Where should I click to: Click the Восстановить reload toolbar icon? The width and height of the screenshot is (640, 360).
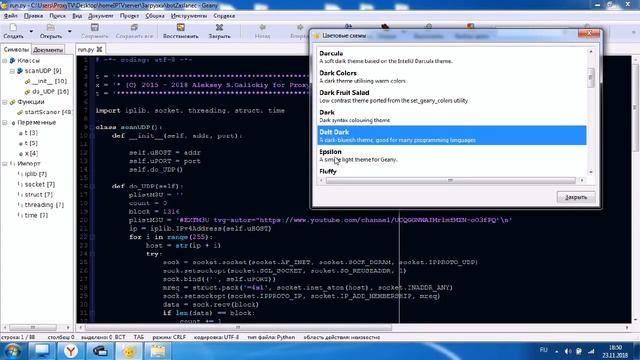(180, 31)
